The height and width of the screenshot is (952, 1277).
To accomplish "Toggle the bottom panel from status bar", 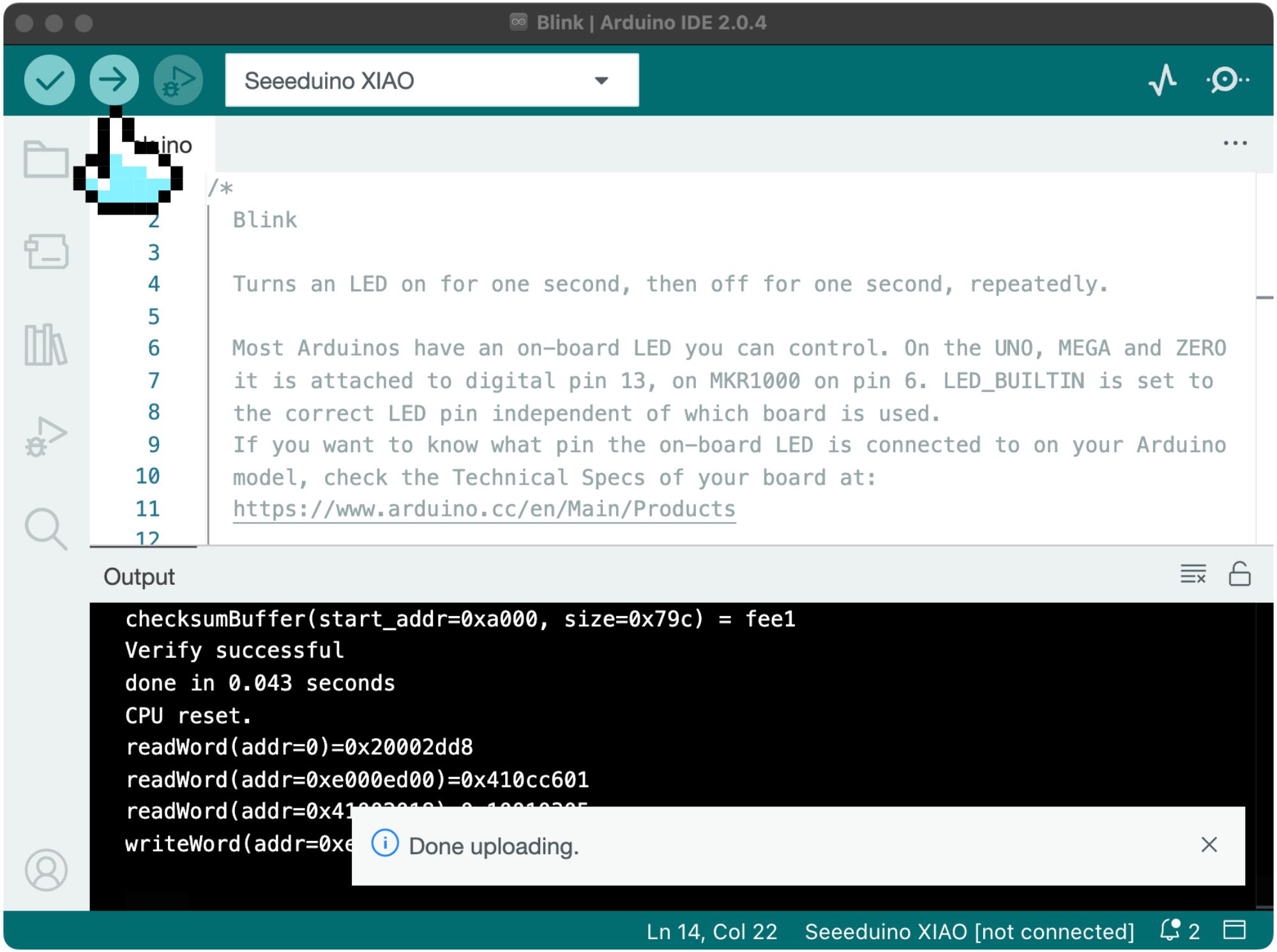I will [1234, 930].
